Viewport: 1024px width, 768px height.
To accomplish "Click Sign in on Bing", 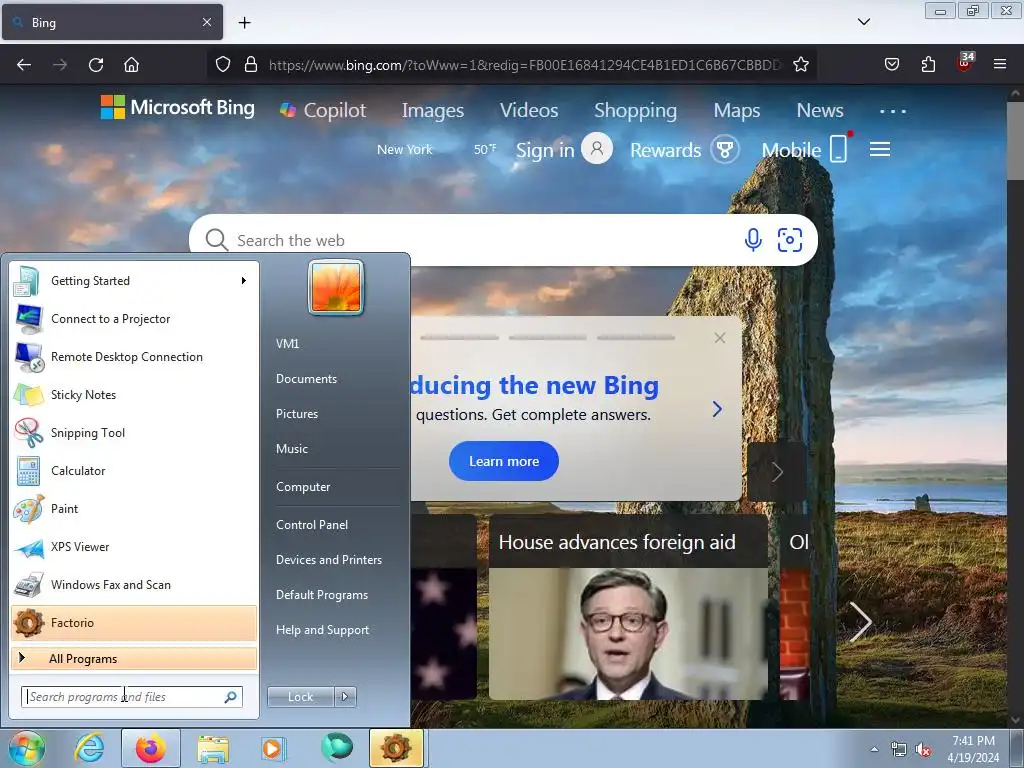I will click(564, 150).
